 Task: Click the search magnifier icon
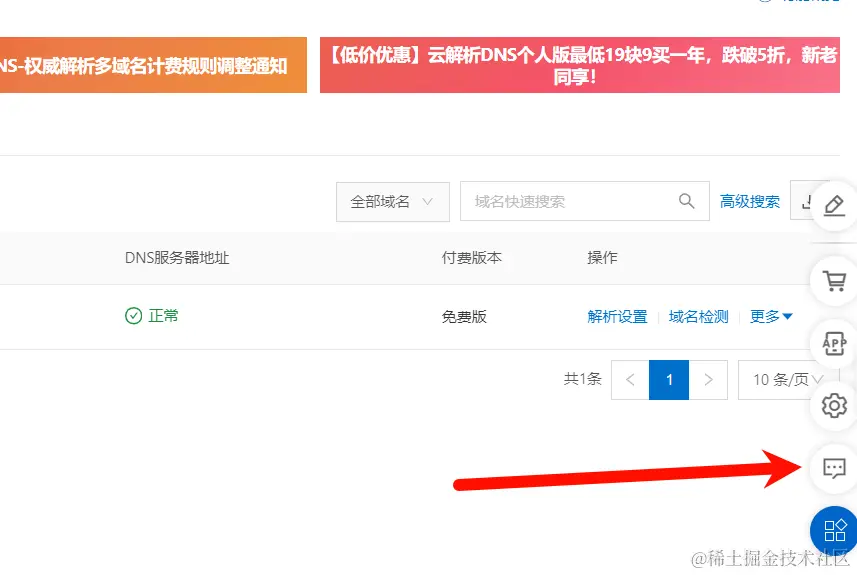click(x=686, y=201)
